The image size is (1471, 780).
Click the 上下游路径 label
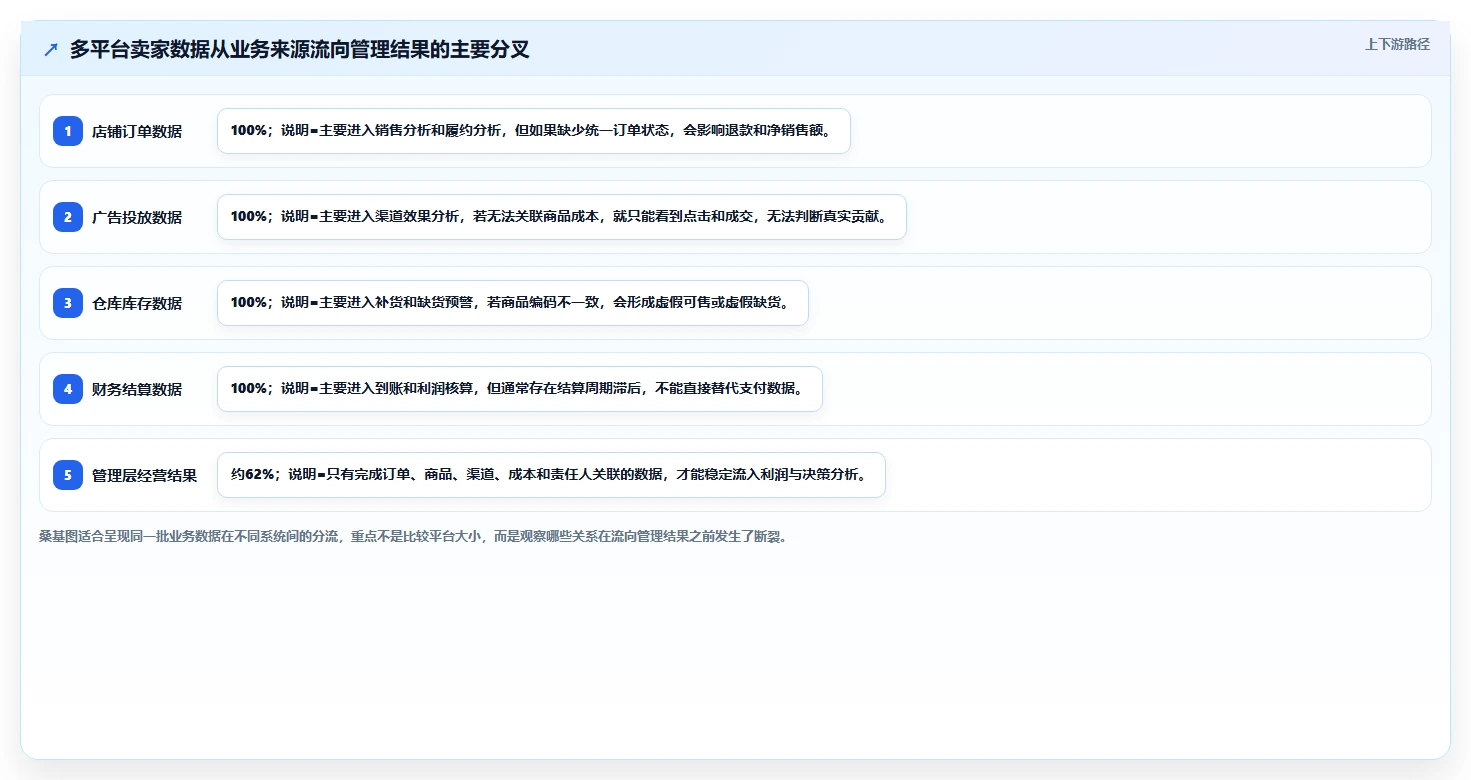click(1397, 44)
